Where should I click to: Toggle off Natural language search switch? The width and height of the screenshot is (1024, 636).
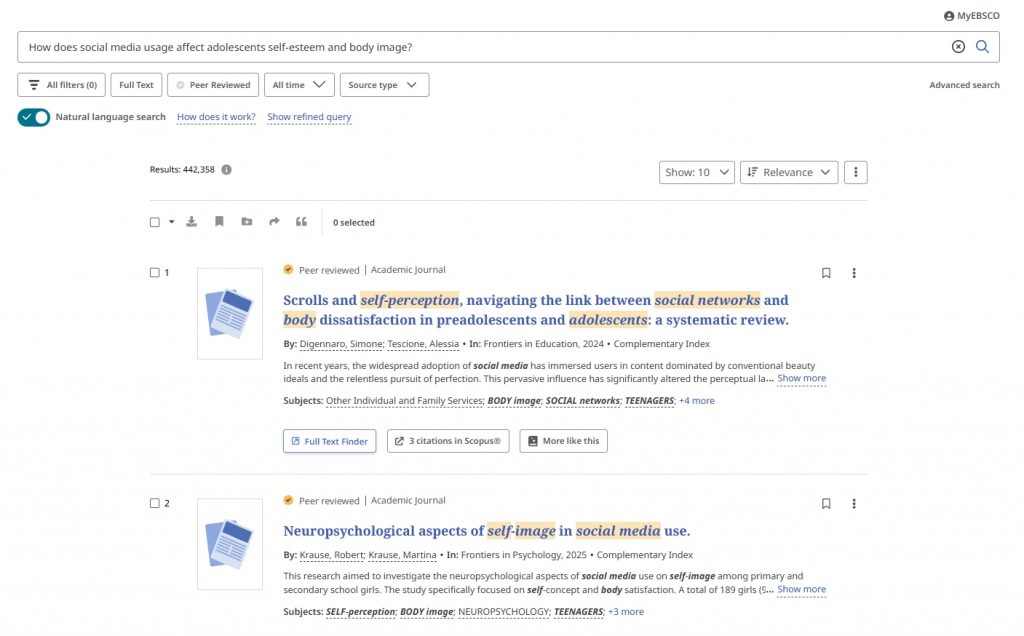[34, 118]
